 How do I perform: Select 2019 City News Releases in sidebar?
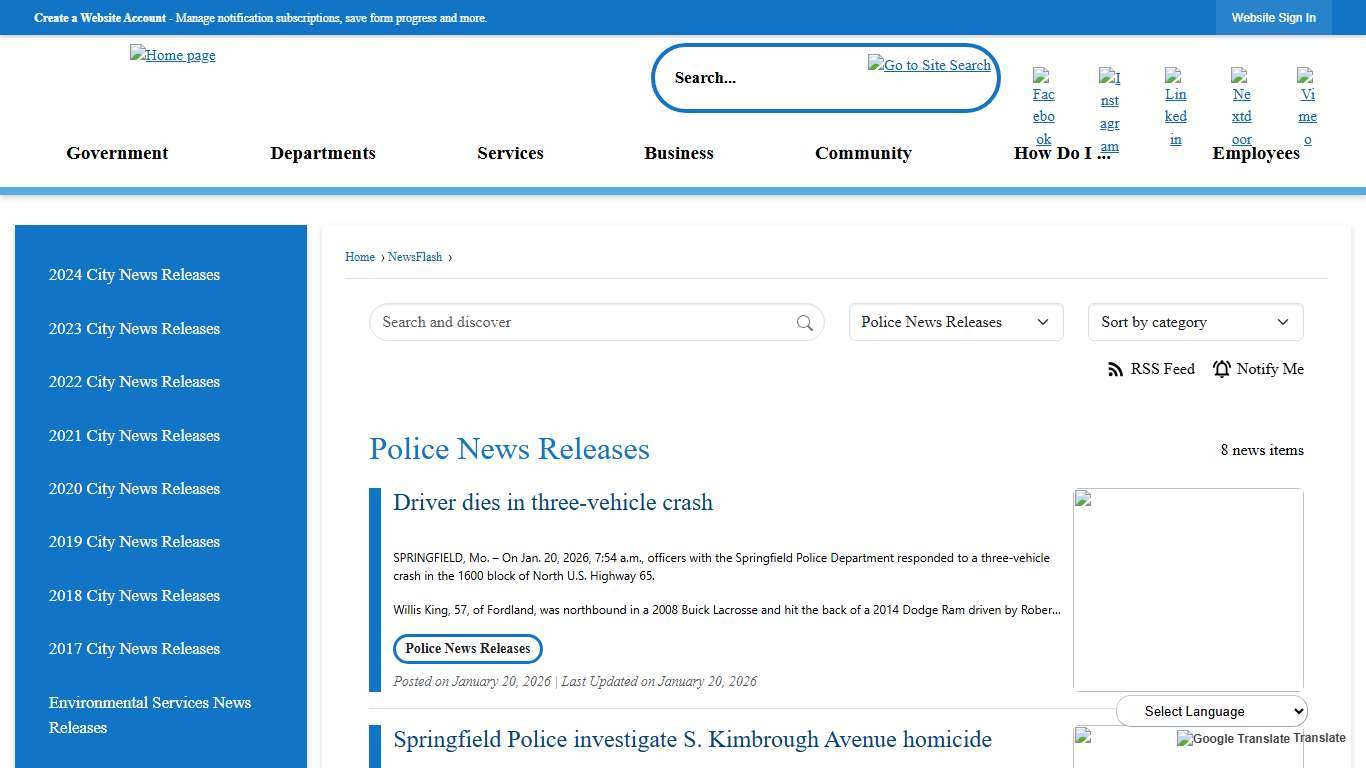coord(134,542)
